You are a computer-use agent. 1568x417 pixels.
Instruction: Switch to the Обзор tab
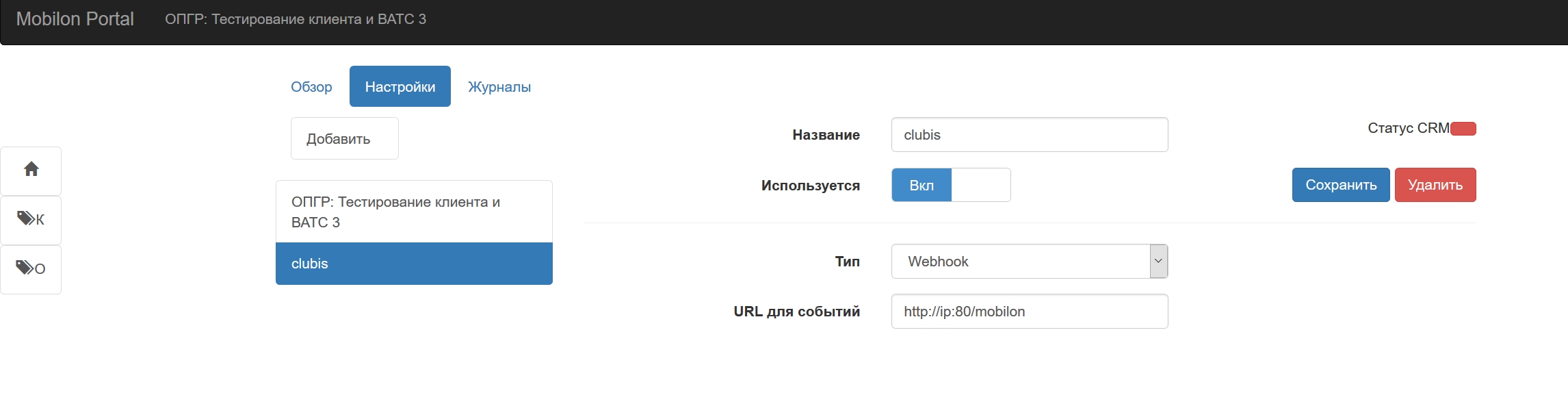click(311, 87)
